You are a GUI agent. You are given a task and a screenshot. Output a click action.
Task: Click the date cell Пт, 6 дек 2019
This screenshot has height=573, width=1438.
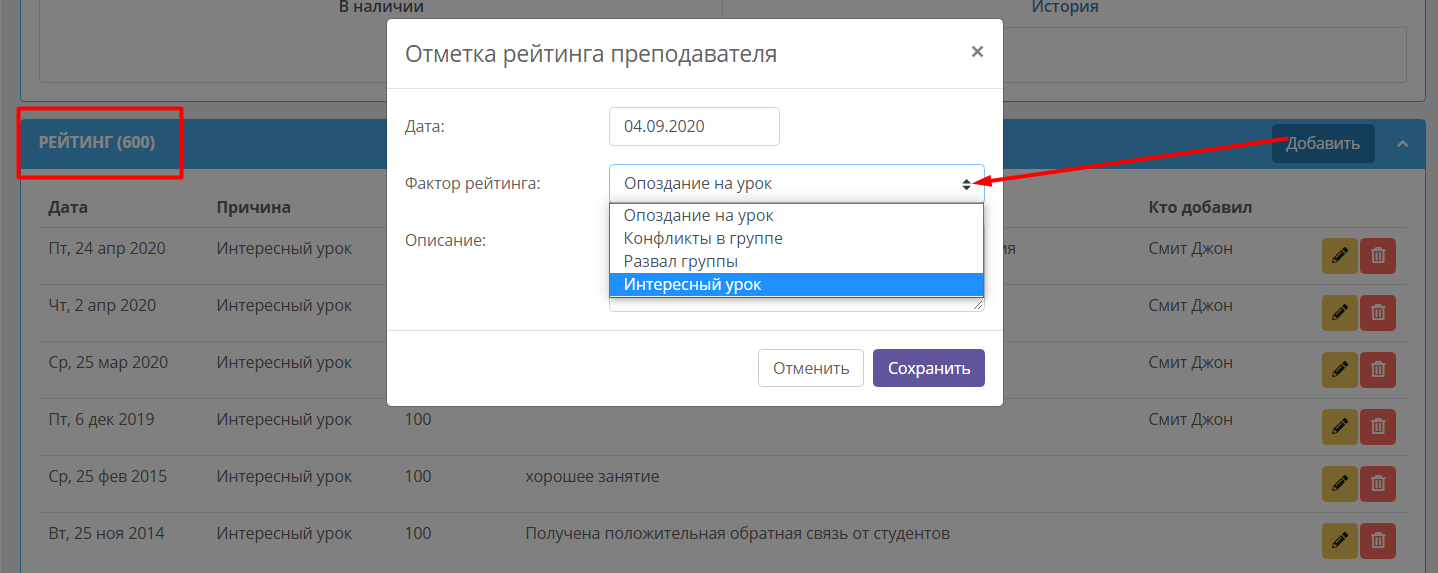click(101, 419)
